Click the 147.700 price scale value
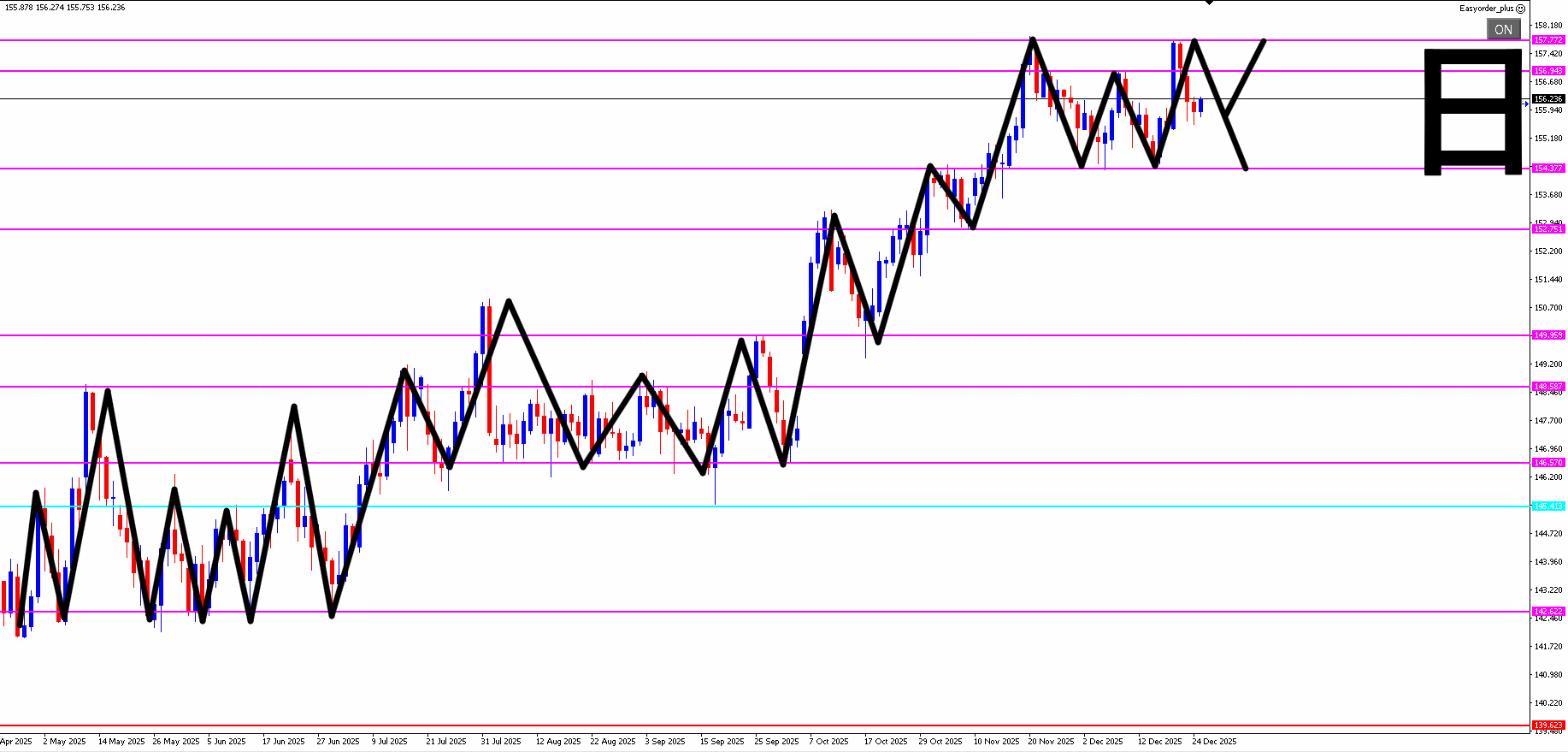Viewport: 1568px width, 752px height. click(1548, 421)
